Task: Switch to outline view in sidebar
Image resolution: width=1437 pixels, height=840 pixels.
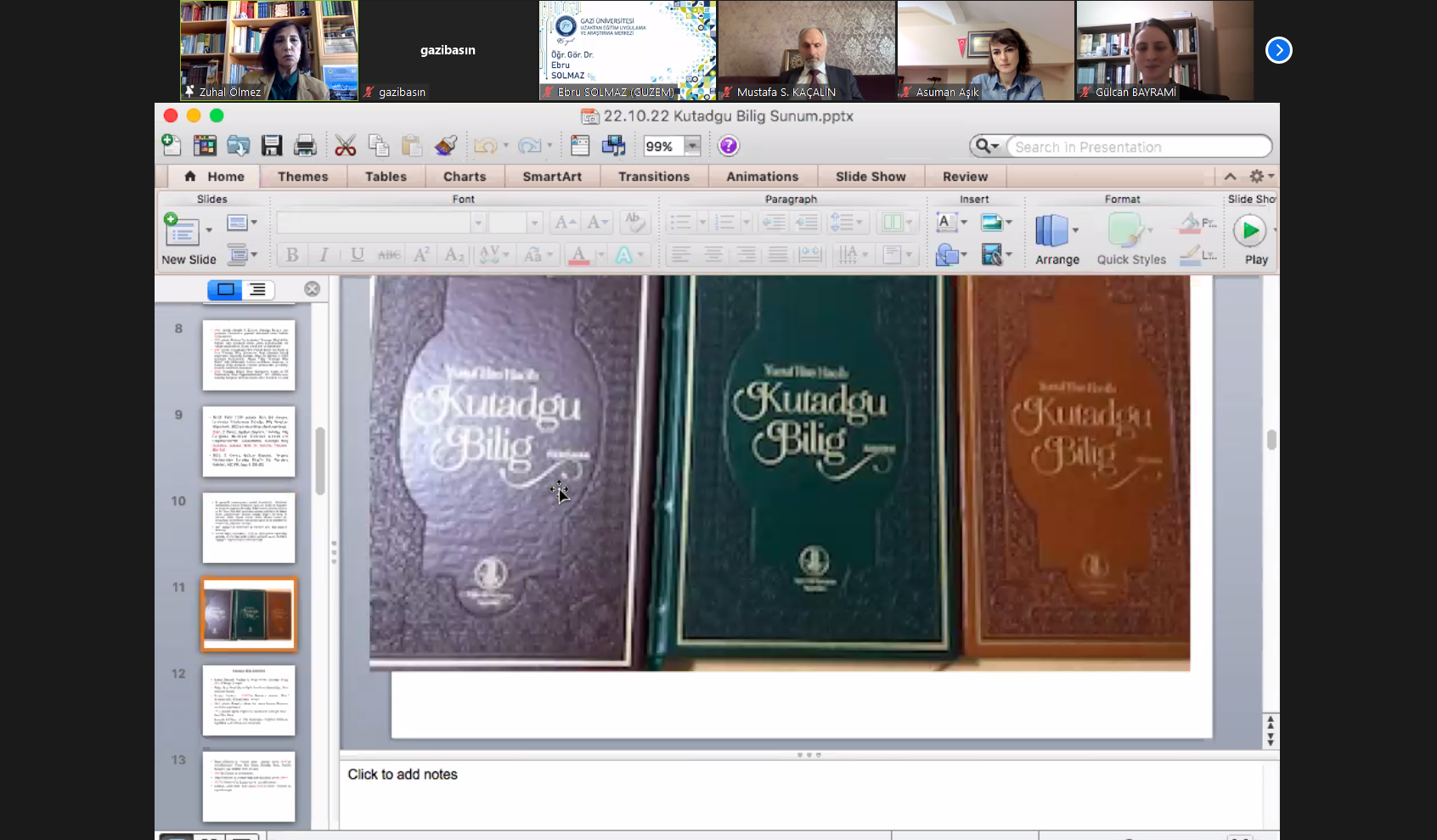Action: [257, 290]
